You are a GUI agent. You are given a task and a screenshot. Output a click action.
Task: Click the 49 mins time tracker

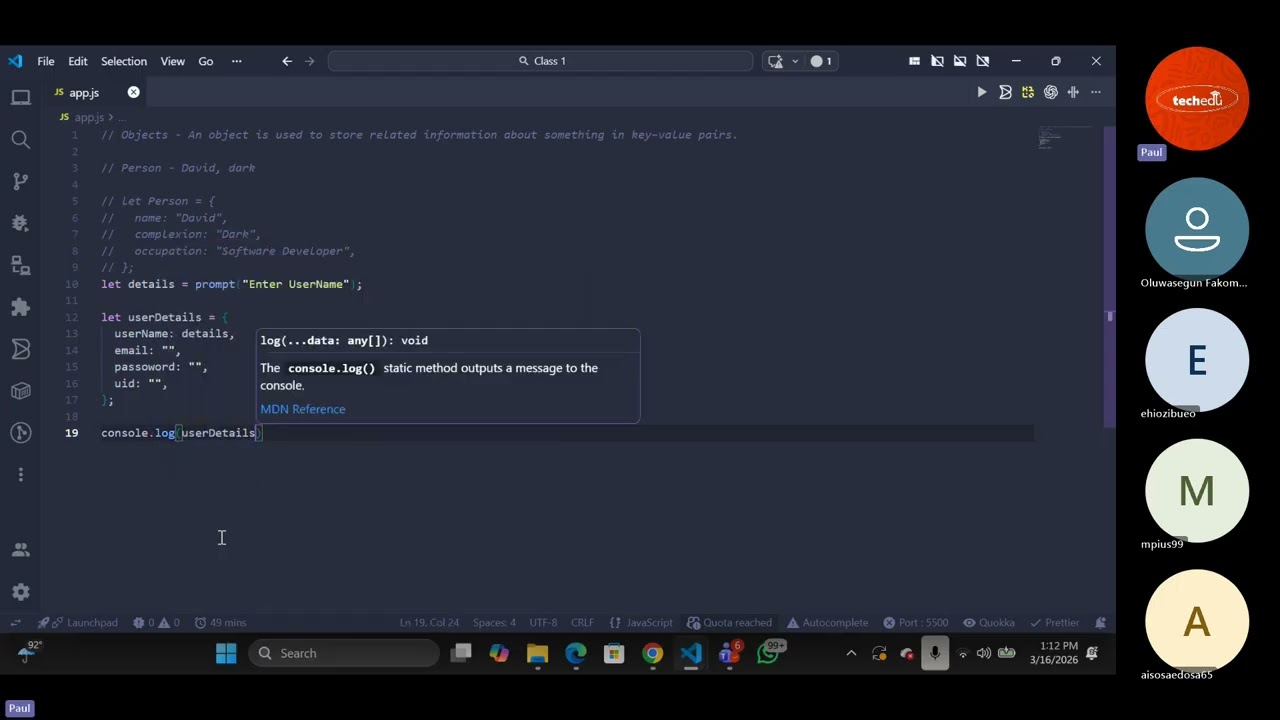coord(220,623)
